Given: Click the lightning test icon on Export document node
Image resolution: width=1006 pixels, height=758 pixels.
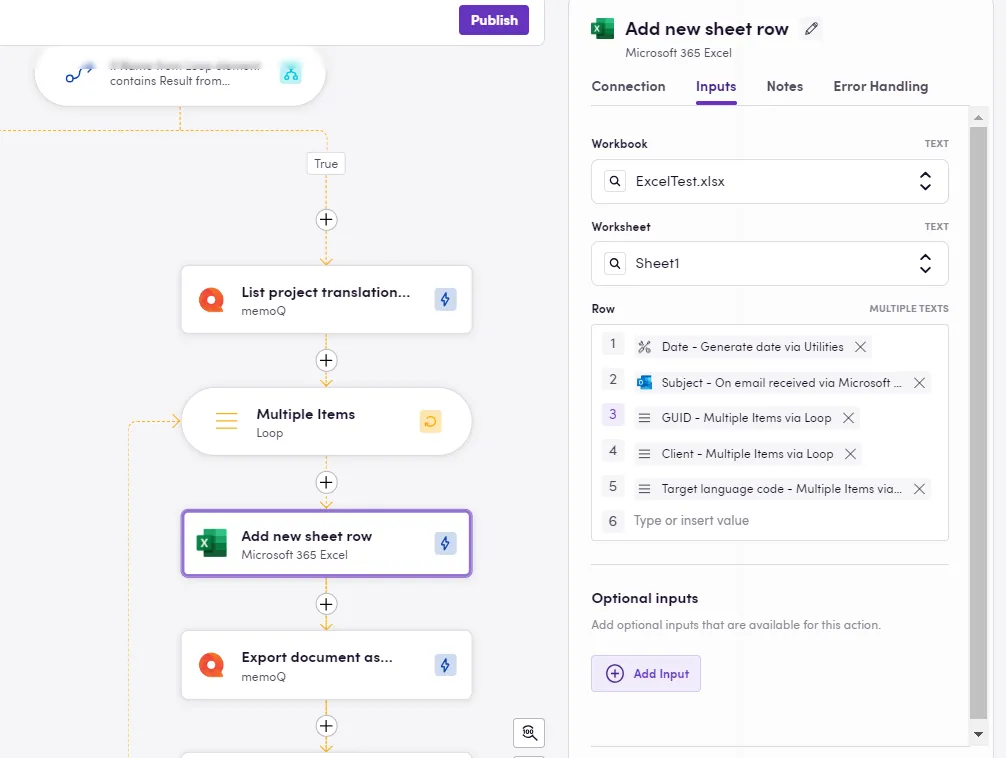Looking at the screenshot, I should point(445,664).
